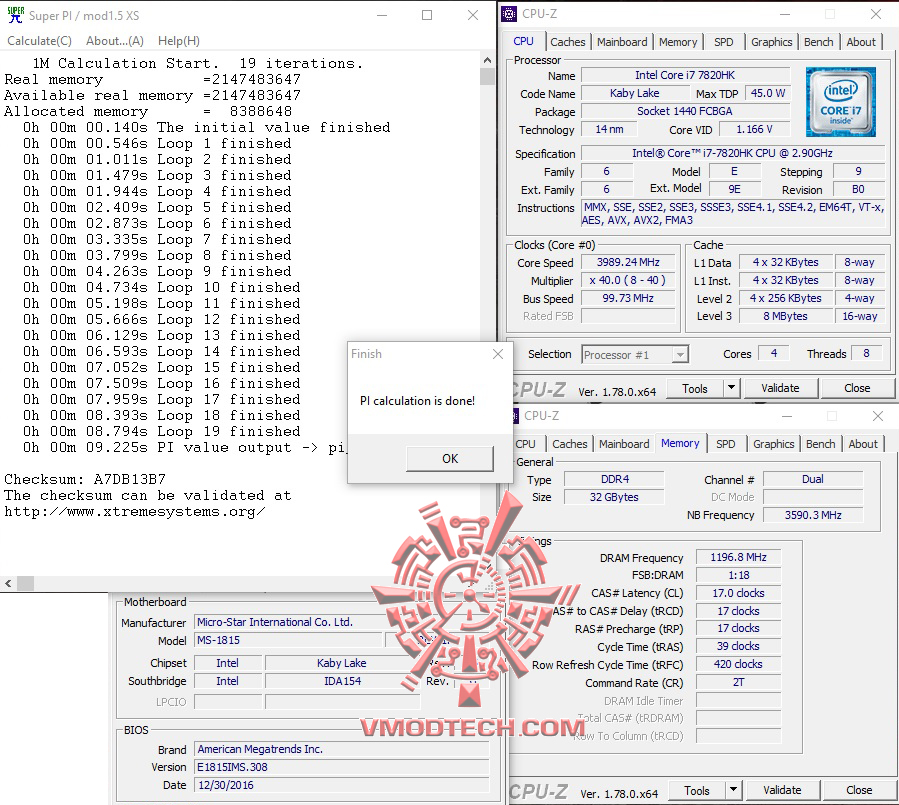Open the About...(A) menu in Super PI

click(x=115, y=41)
